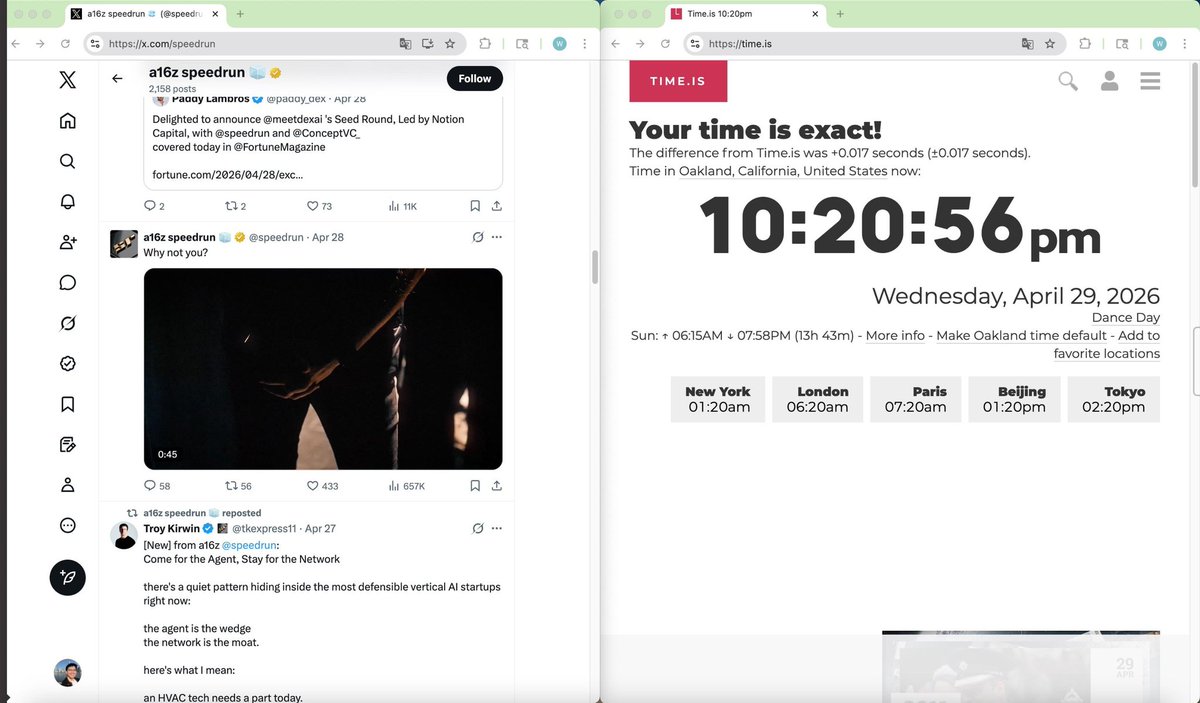
Task: Bookmark the Paddy Lambros post
Action: (x=475, y=206)
